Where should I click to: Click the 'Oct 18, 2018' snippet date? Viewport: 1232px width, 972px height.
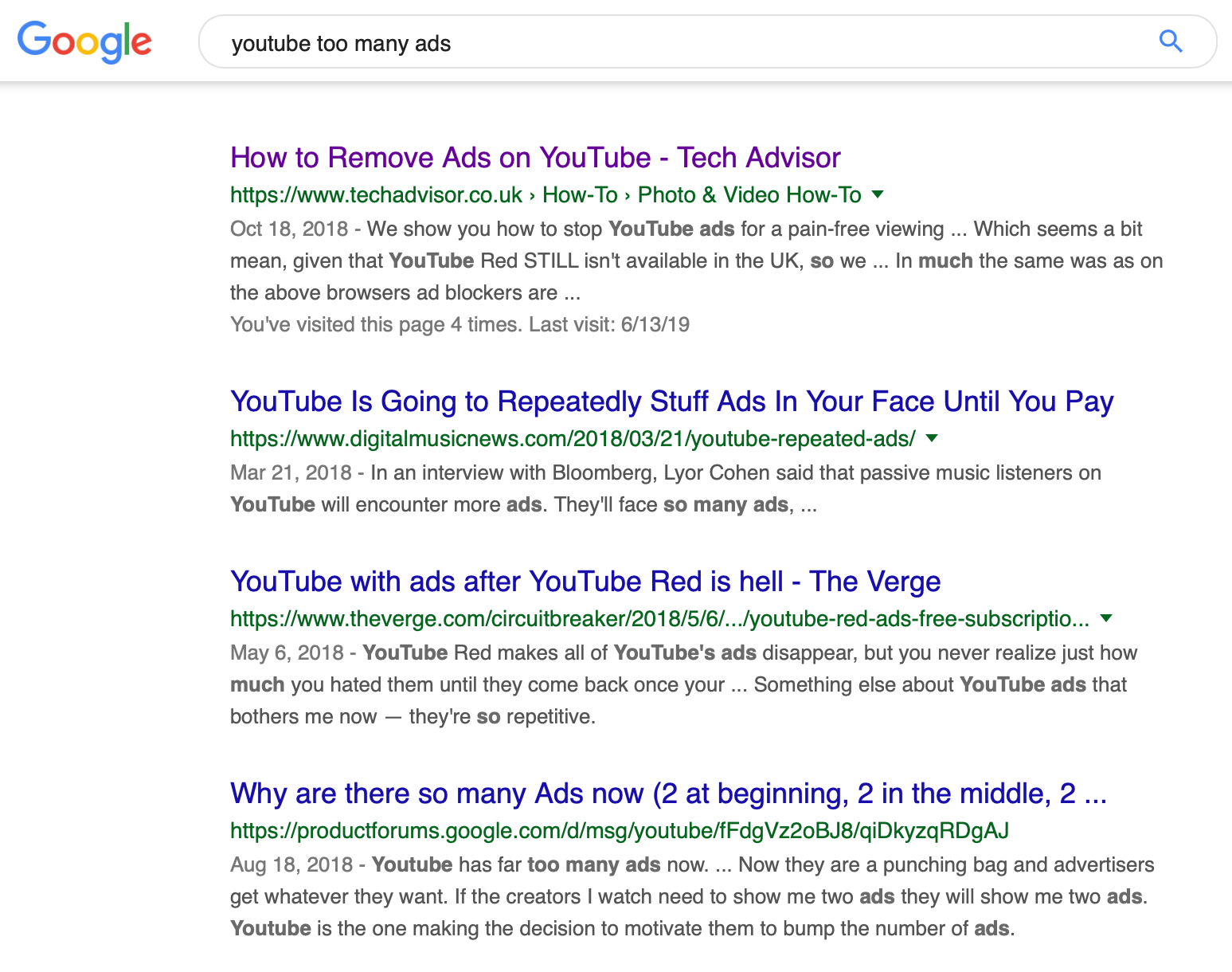pos(289,229)
